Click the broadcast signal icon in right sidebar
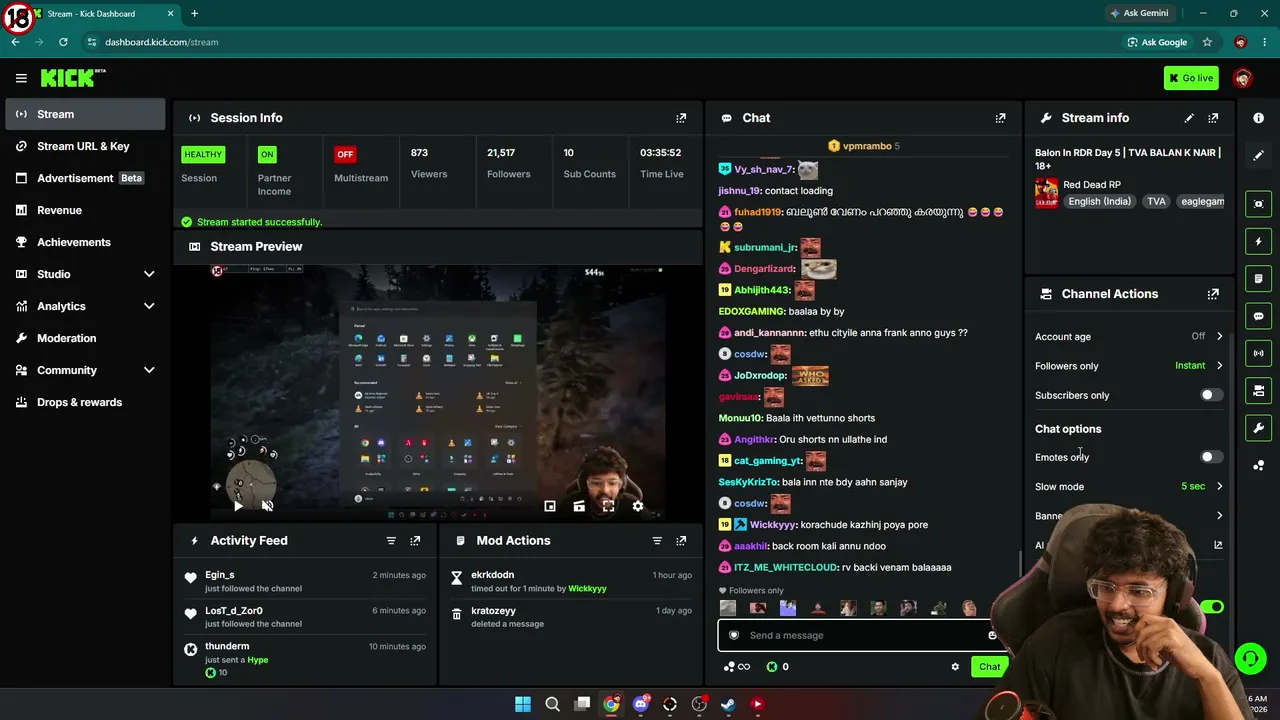Viewport: 1280px width, 720px height. click(x=1258, y=353)
